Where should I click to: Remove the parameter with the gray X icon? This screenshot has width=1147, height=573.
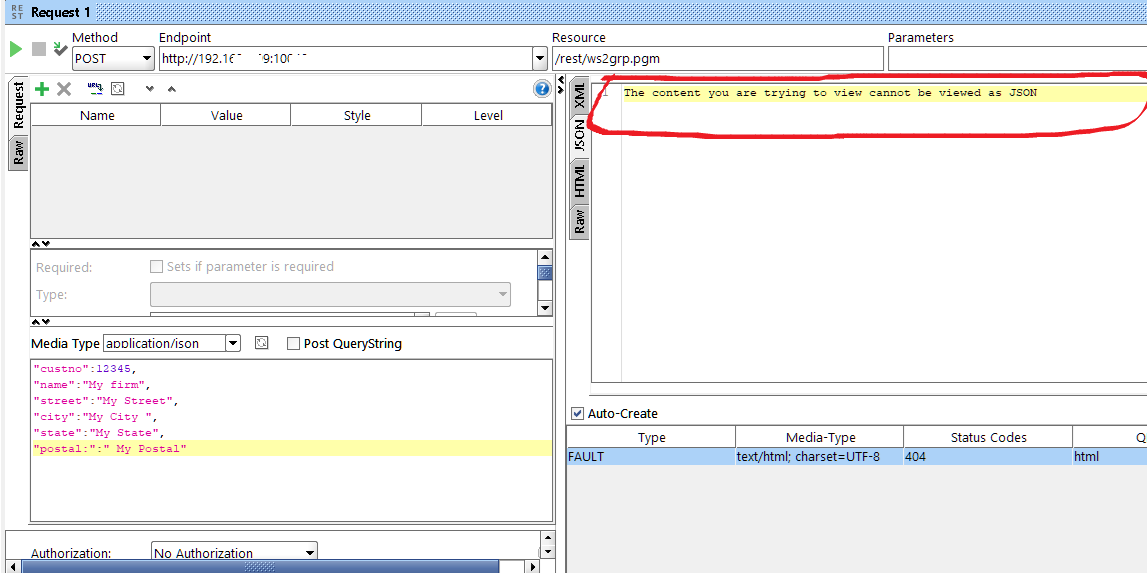(x=64, y=89)
